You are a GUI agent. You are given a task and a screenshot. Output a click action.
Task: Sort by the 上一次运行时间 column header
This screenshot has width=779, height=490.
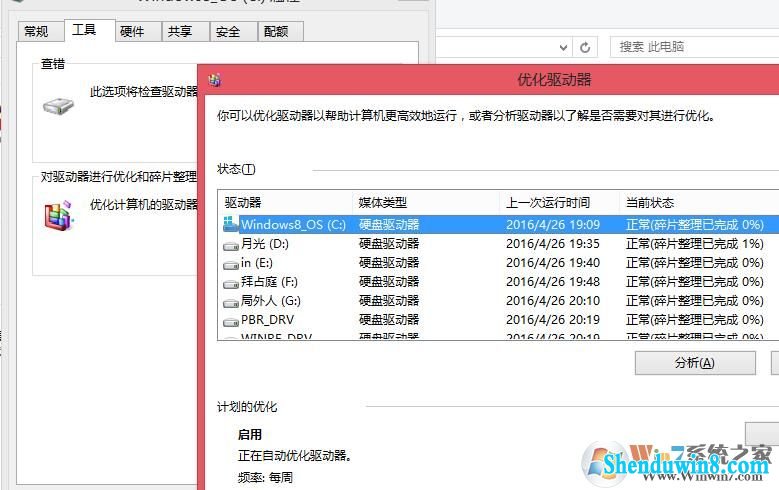pos(559,202)
